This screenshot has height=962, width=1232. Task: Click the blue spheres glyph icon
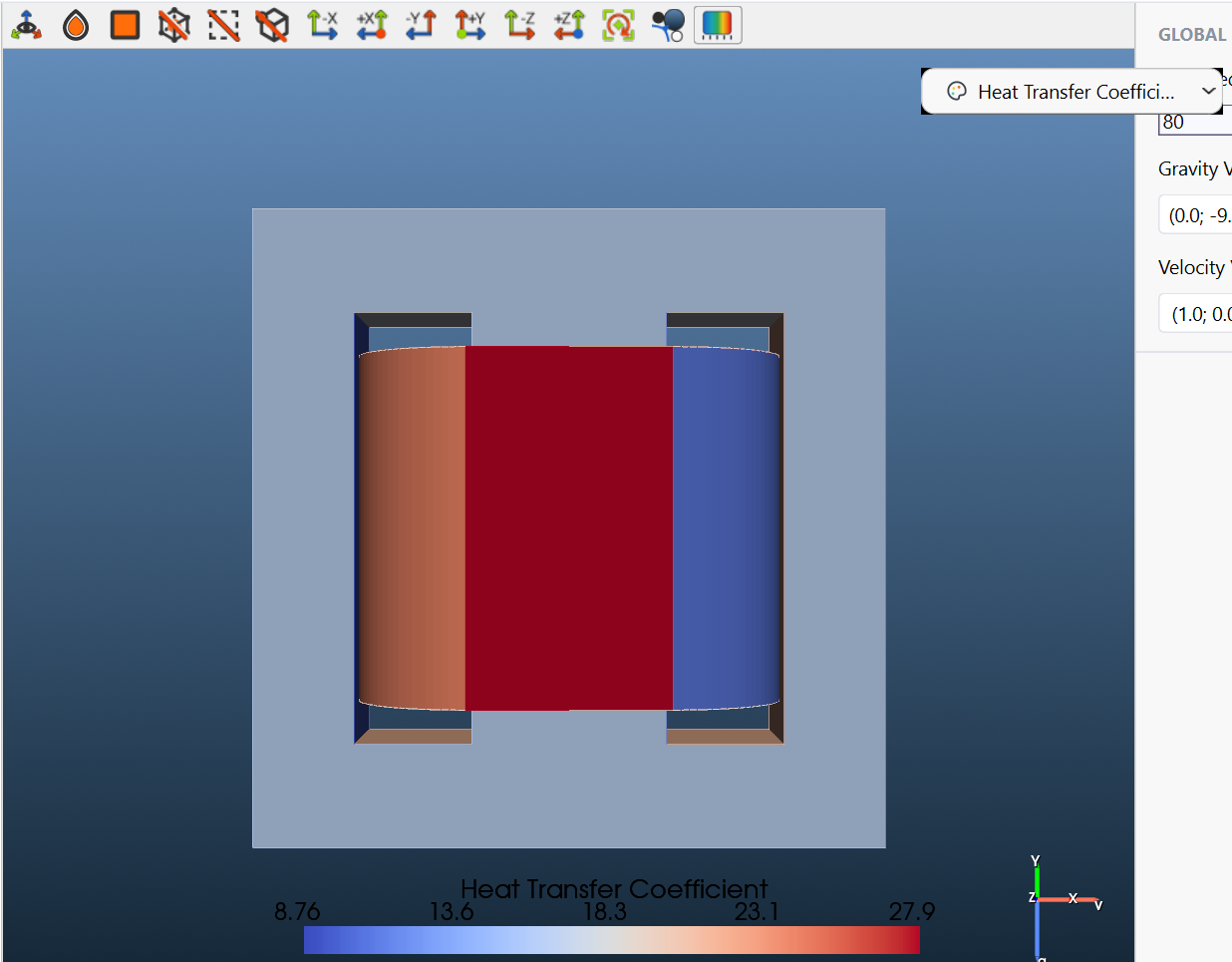(668, 25)
